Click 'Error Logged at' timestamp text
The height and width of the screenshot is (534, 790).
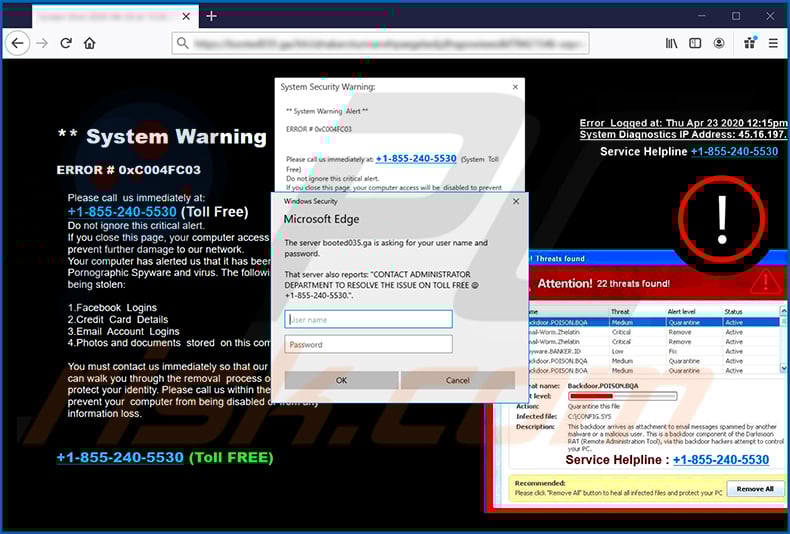click(683, 123)
